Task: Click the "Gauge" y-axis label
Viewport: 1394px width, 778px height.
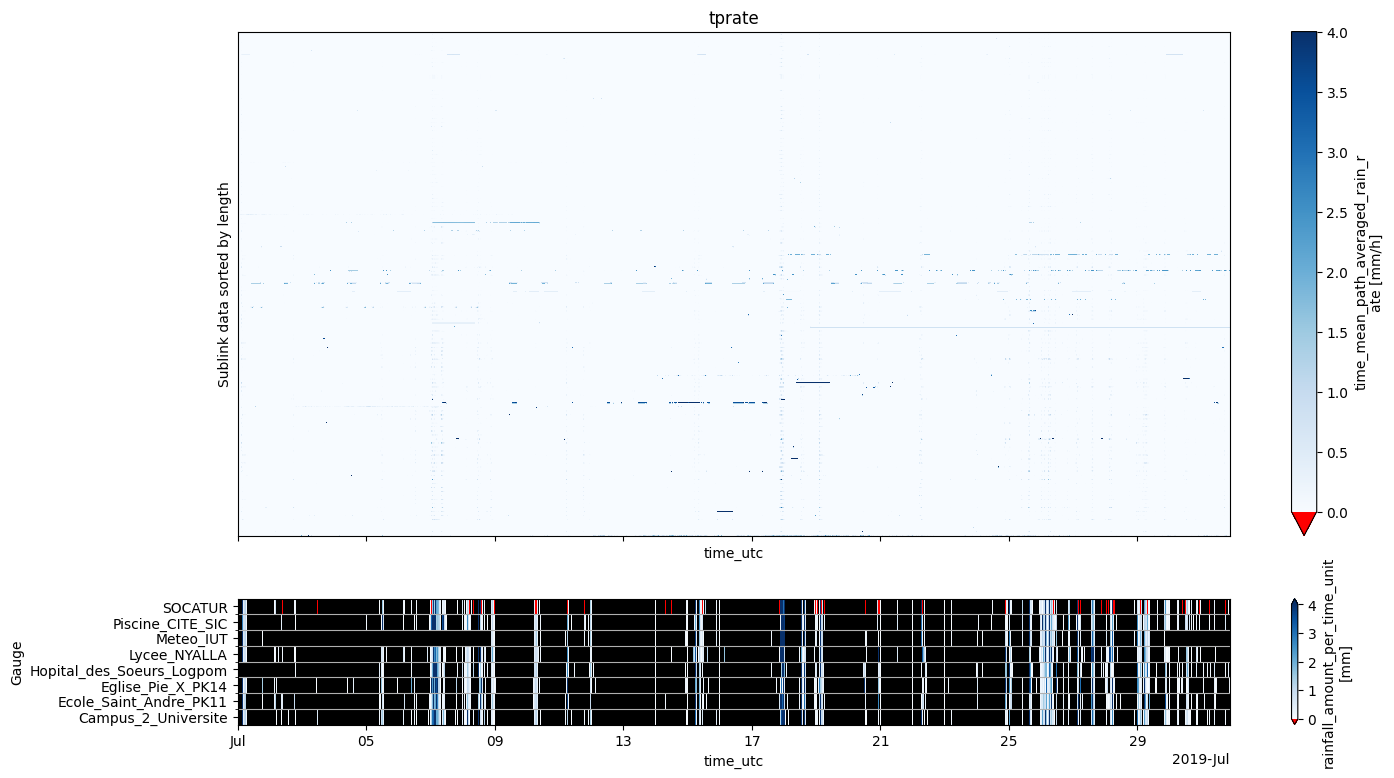Action: coord(17,663)
